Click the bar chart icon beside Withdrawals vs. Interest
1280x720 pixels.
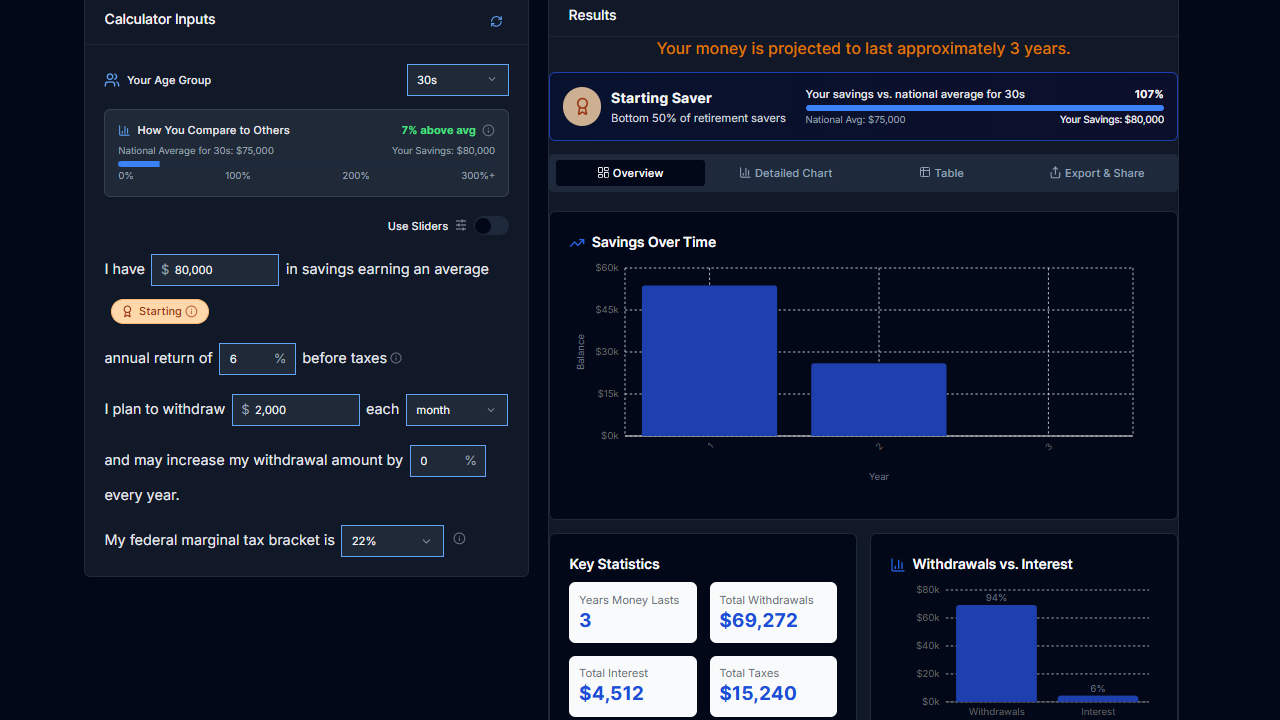coord(897,565)
